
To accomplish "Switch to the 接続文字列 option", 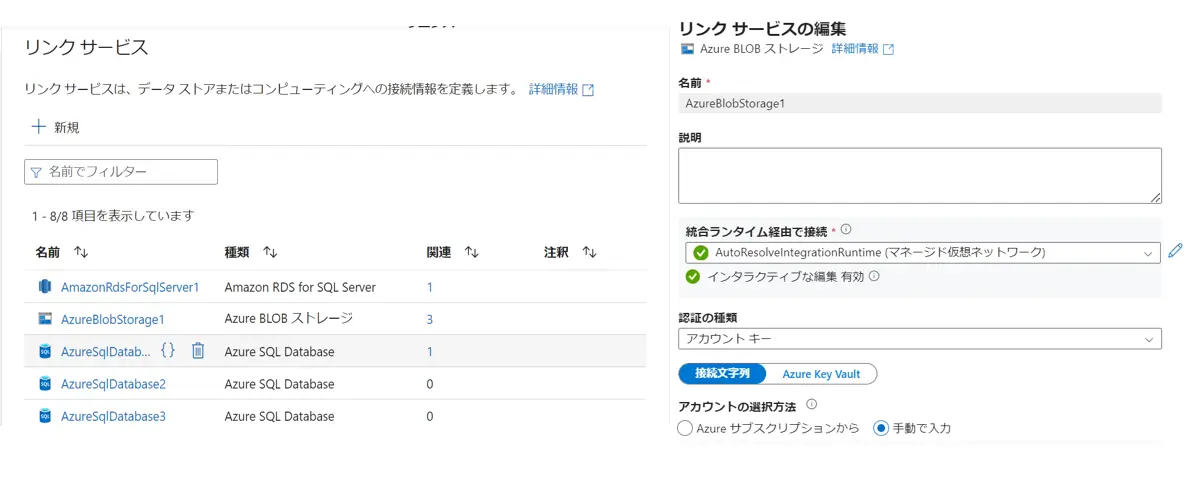I will (722, 374).
